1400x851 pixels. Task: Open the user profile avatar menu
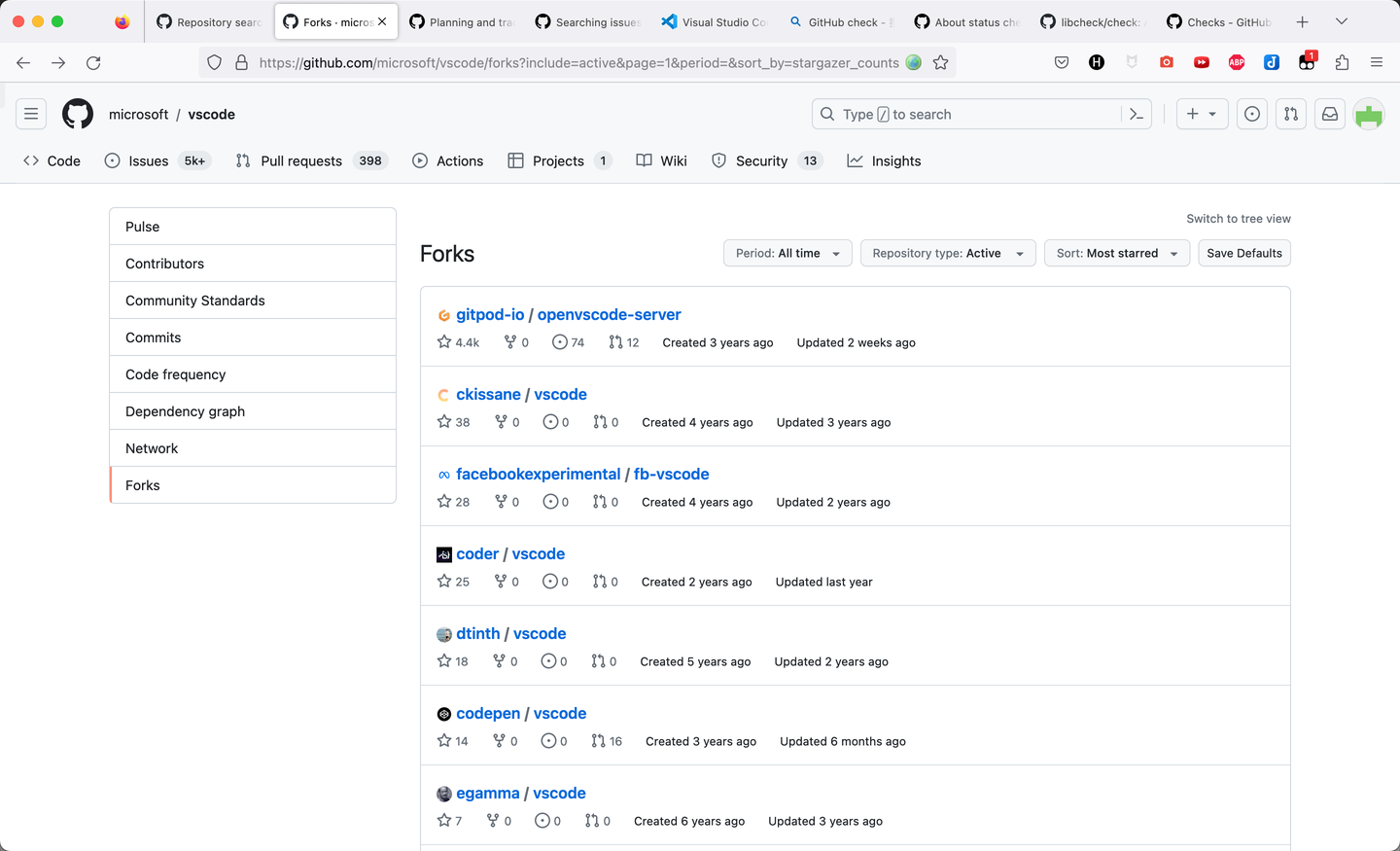1369,114
